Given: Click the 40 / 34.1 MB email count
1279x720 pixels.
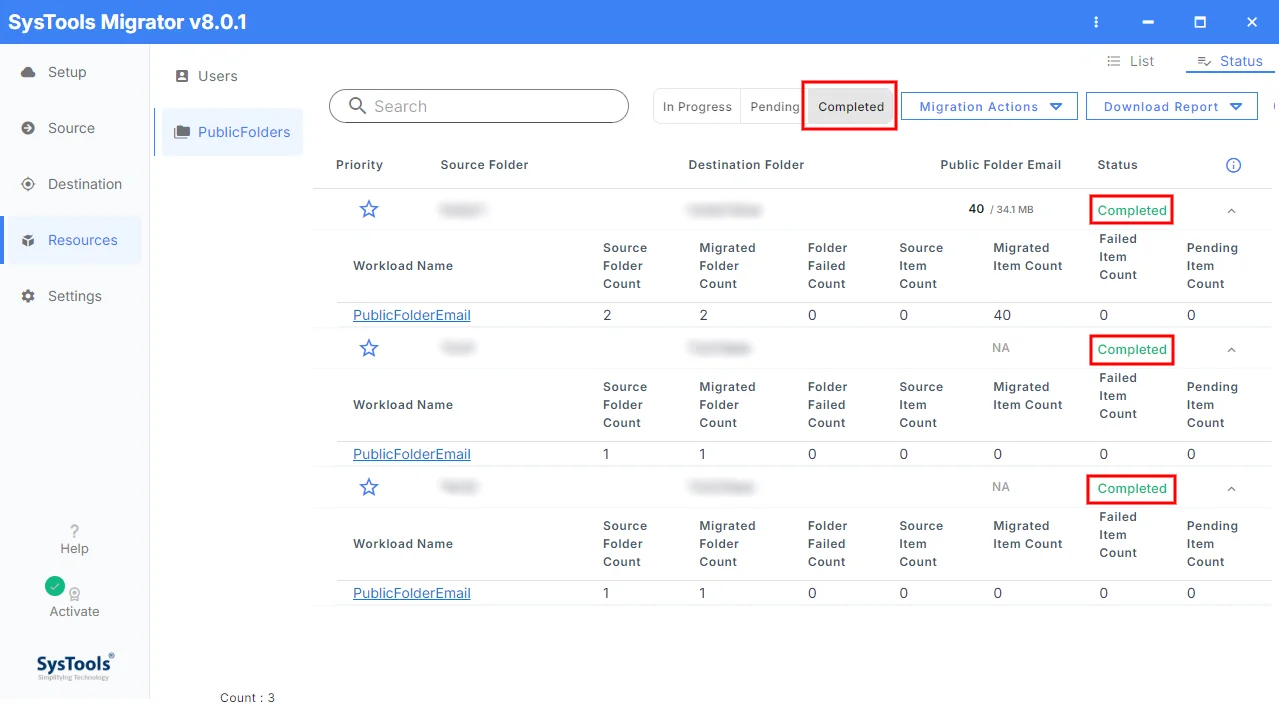Looking at the screenshot, I should (1001, 210).
